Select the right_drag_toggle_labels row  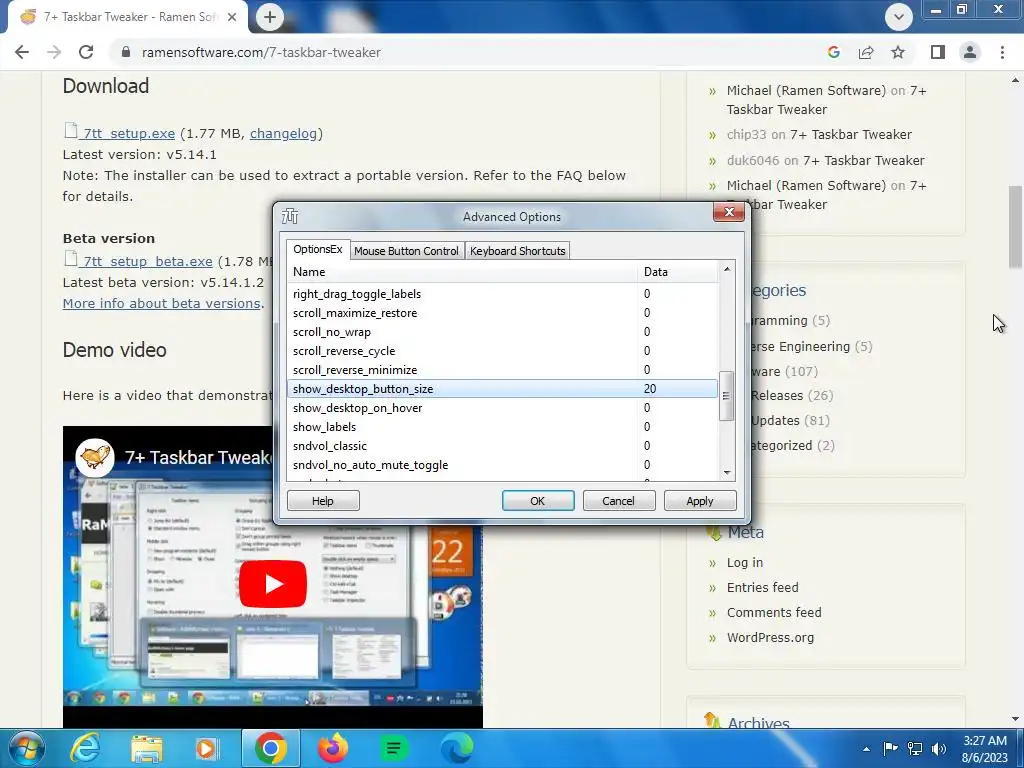point(502,294)
